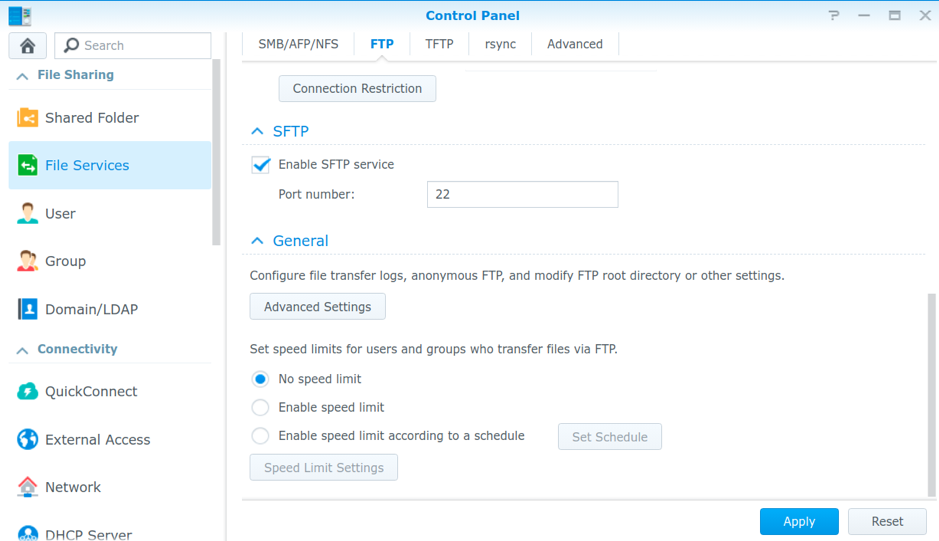
Task: Click the Advanced Settings button
Action: tap(317, 307)
